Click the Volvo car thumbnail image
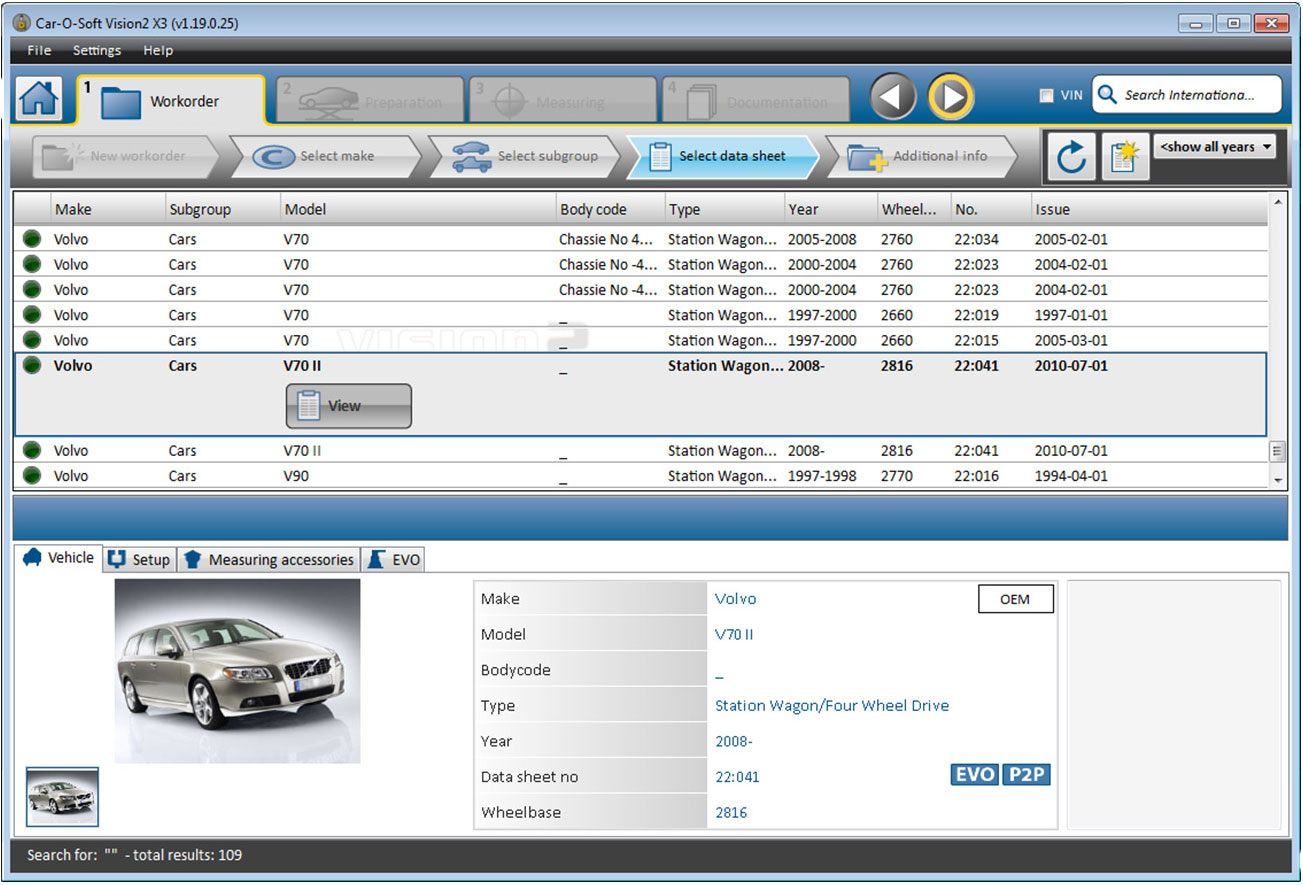 (62, 797)
